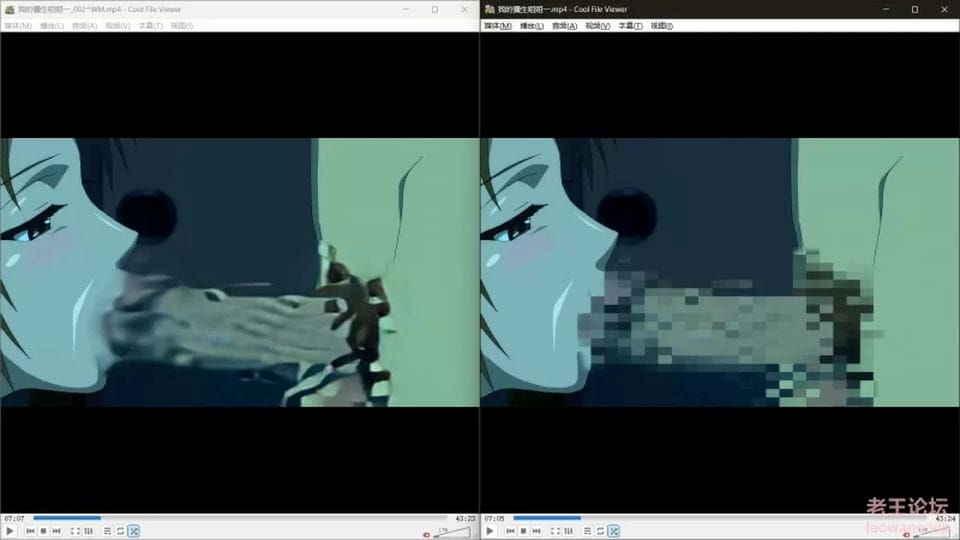960x540 pixels.
Task: Play video in the right player window
Action: point(489,531)
